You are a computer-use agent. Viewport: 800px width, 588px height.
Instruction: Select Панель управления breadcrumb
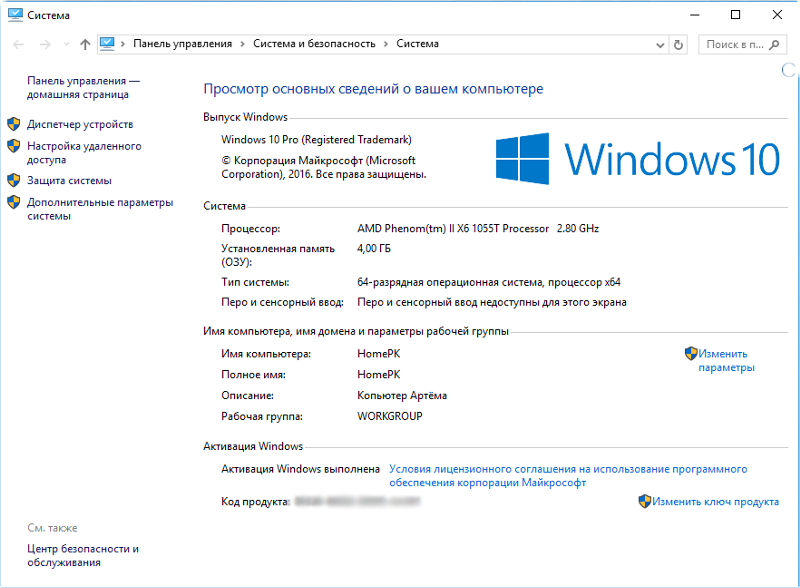(x=182, y=44)
